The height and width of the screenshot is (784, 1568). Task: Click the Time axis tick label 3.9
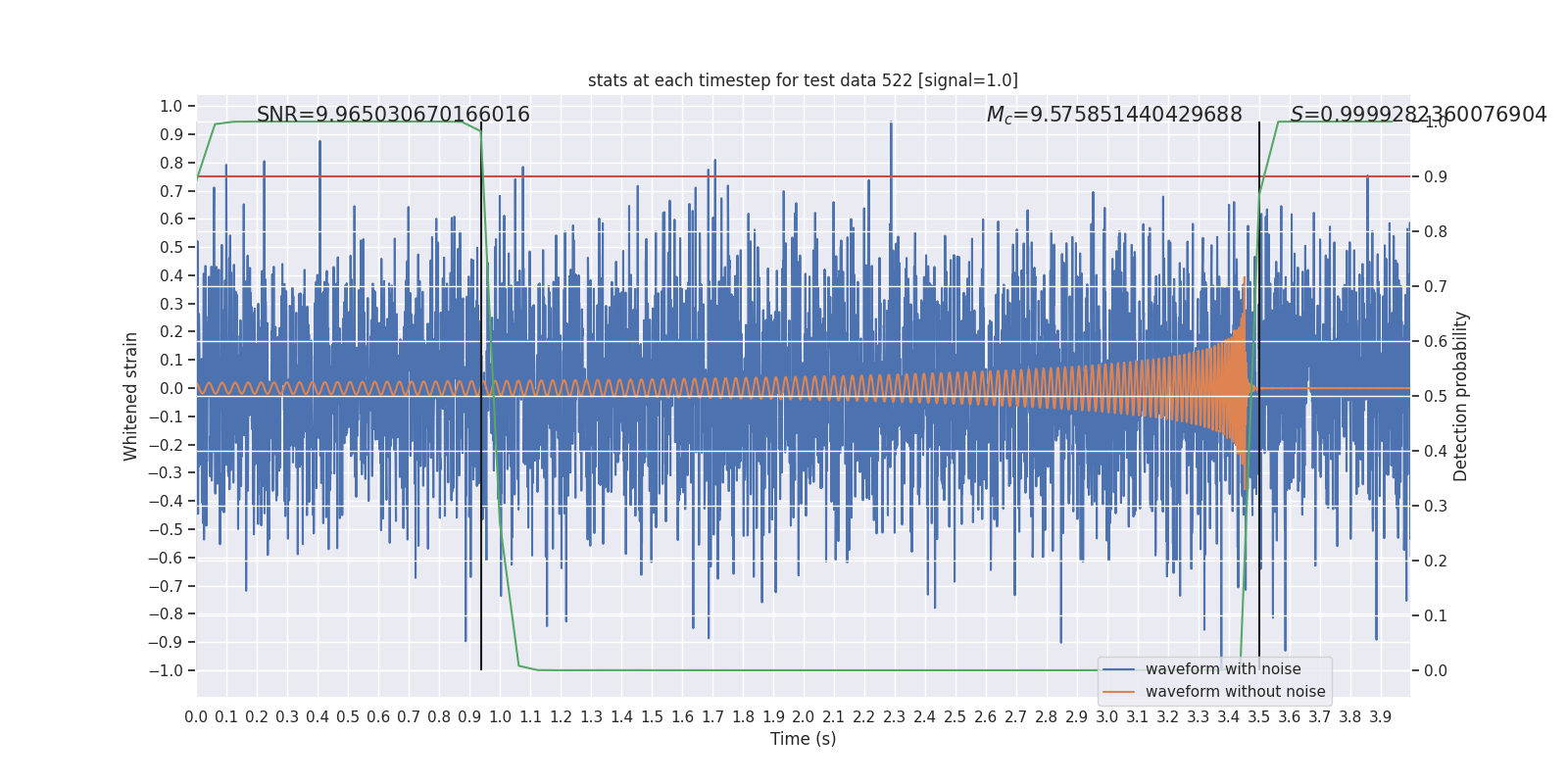1381,717
